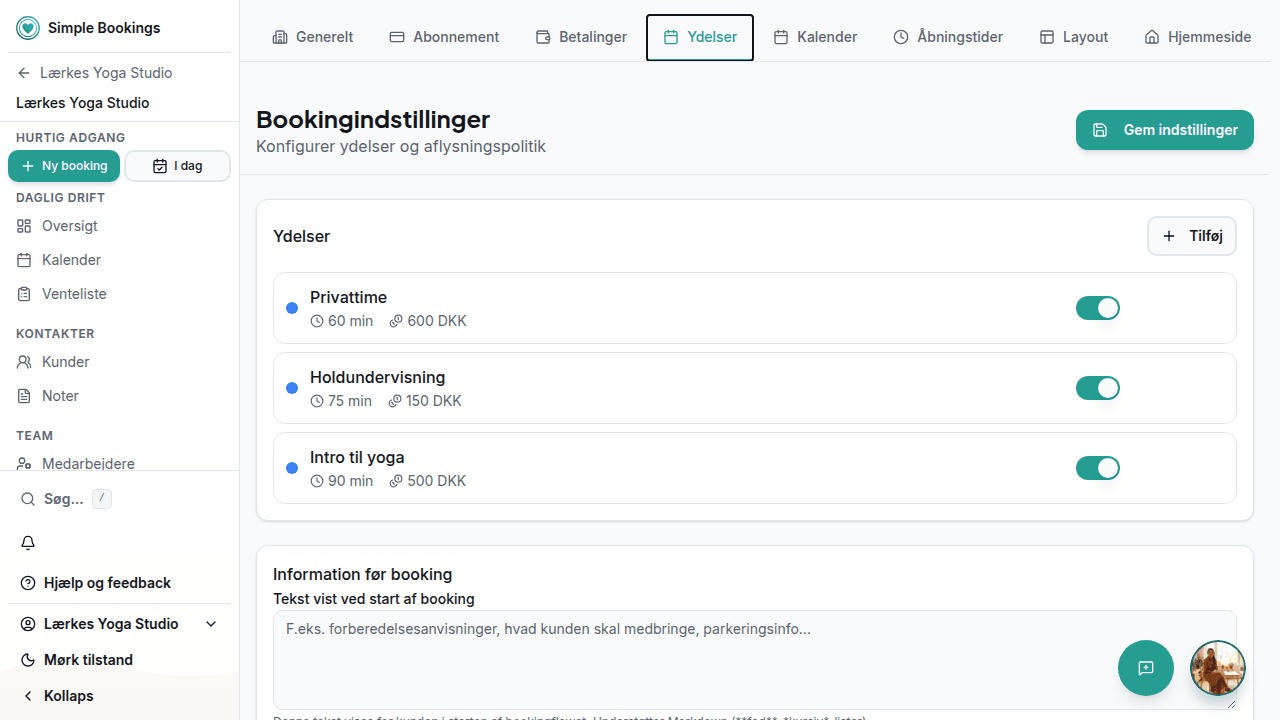Click the Åbningstider tab clock icon
This screenshot has height=720, width=1280.
pos(901,37)
